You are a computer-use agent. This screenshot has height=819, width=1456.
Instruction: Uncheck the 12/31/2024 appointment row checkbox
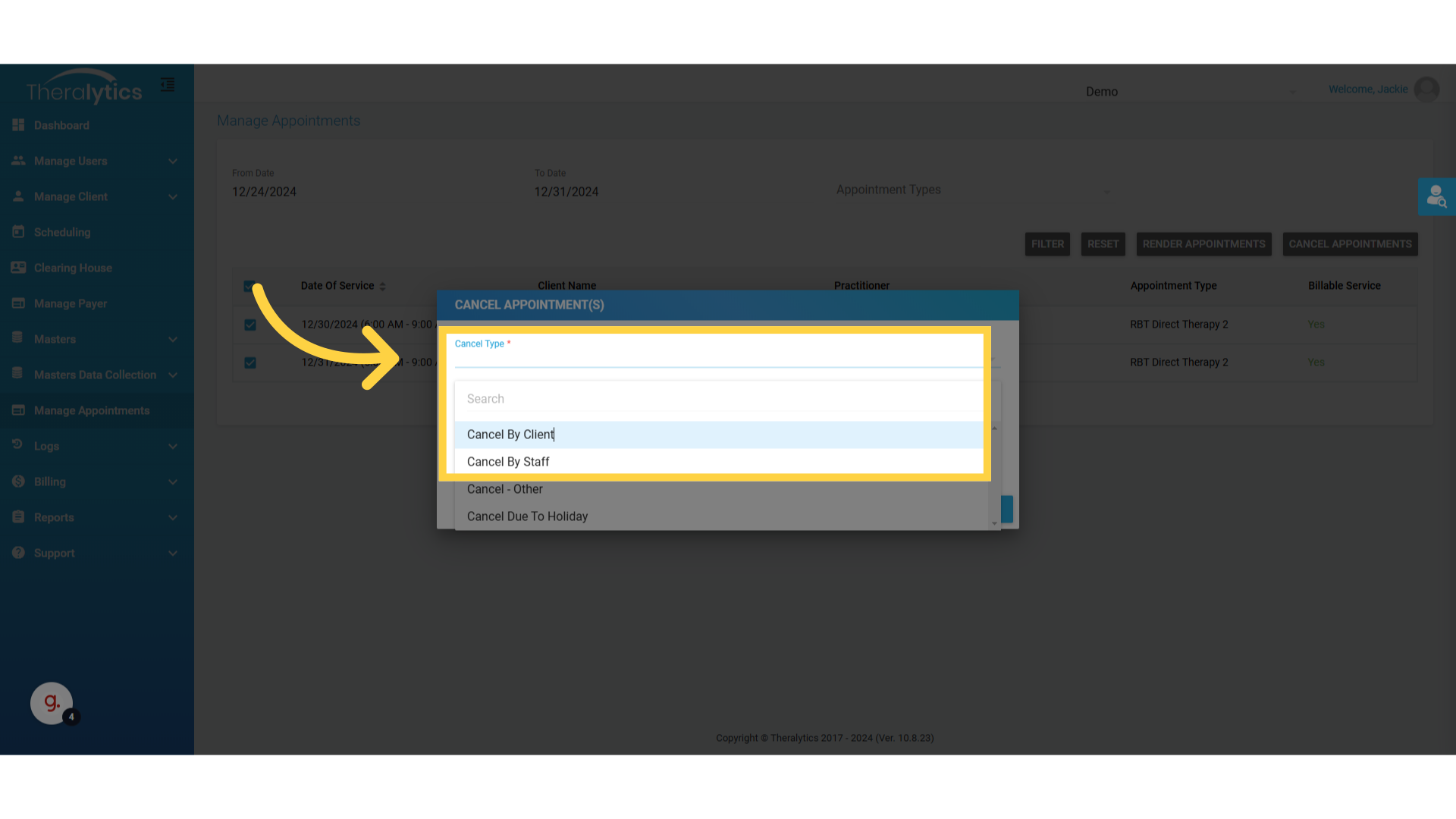(x=250, y=362)
